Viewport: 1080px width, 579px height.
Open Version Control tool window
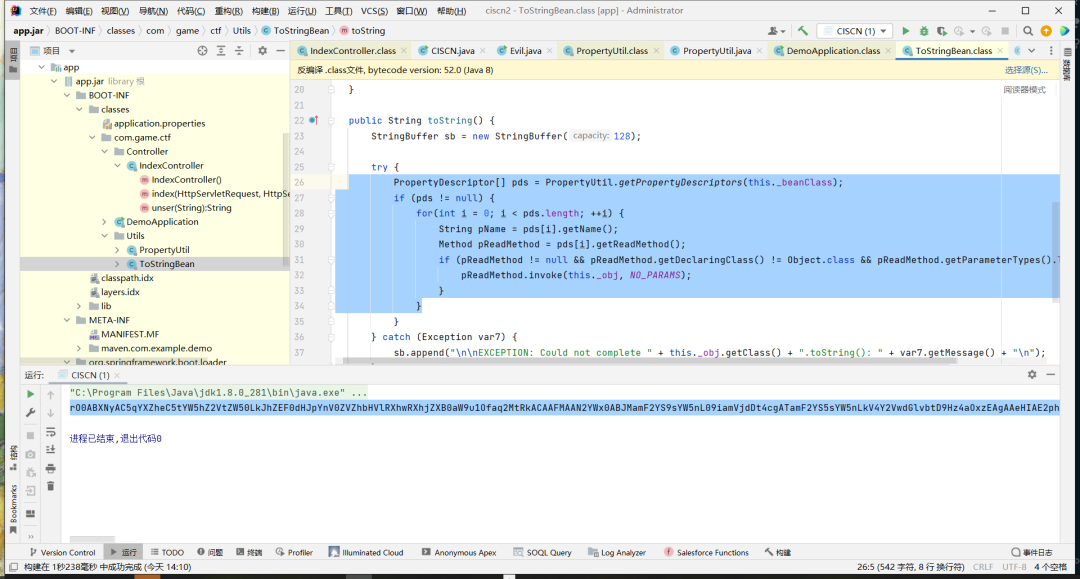point(62,552)
